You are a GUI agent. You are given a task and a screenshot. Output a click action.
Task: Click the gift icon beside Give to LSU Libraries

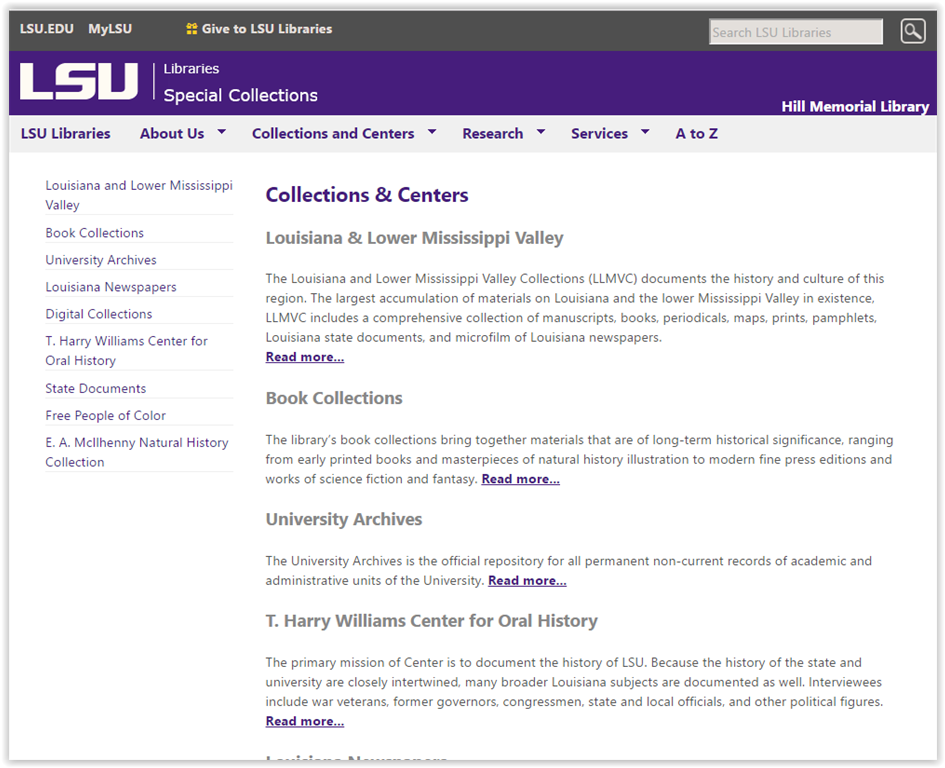click(192, 29)
